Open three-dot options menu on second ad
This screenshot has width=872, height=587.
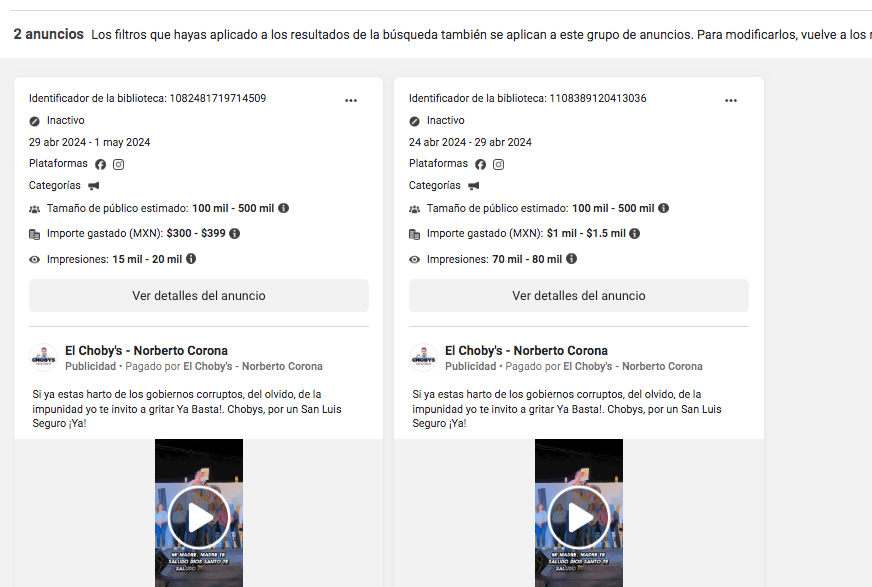click(x=731, y=100)
